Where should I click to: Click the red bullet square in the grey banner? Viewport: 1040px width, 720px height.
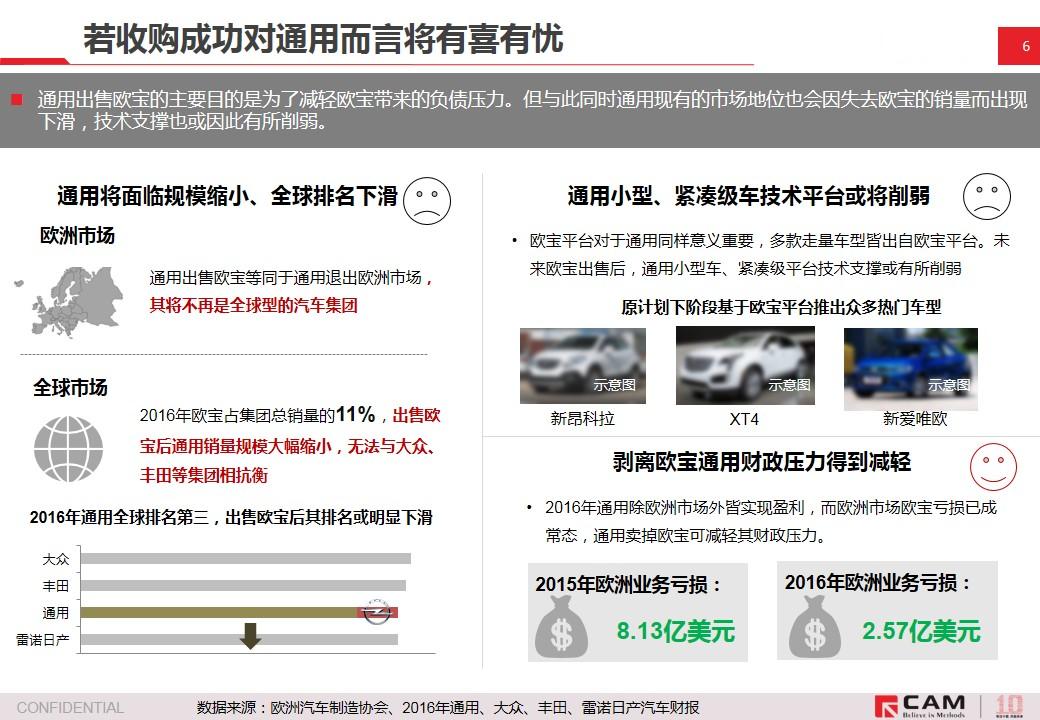coord(17,100)
